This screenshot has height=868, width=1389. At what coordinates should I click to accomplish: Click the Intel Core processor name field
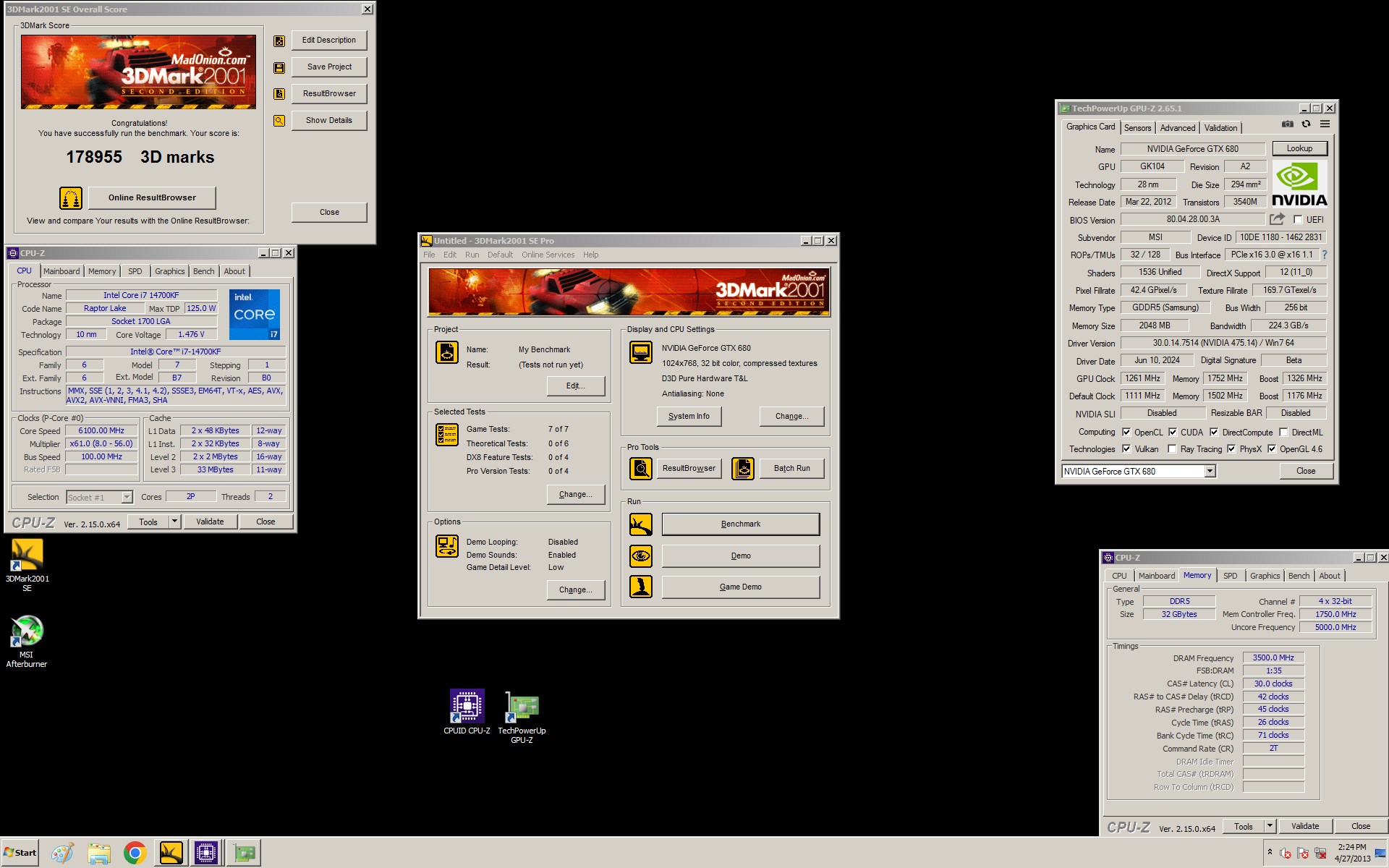tap(141, 295)
